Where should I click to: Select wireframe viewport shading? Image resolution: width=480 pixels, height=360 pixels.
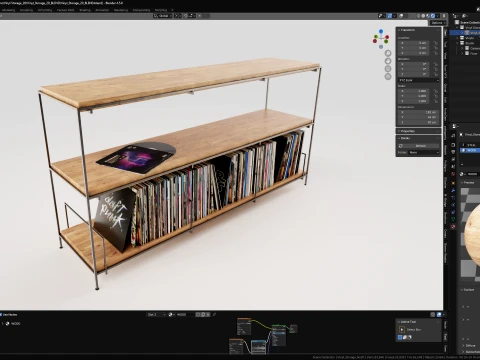418,16
